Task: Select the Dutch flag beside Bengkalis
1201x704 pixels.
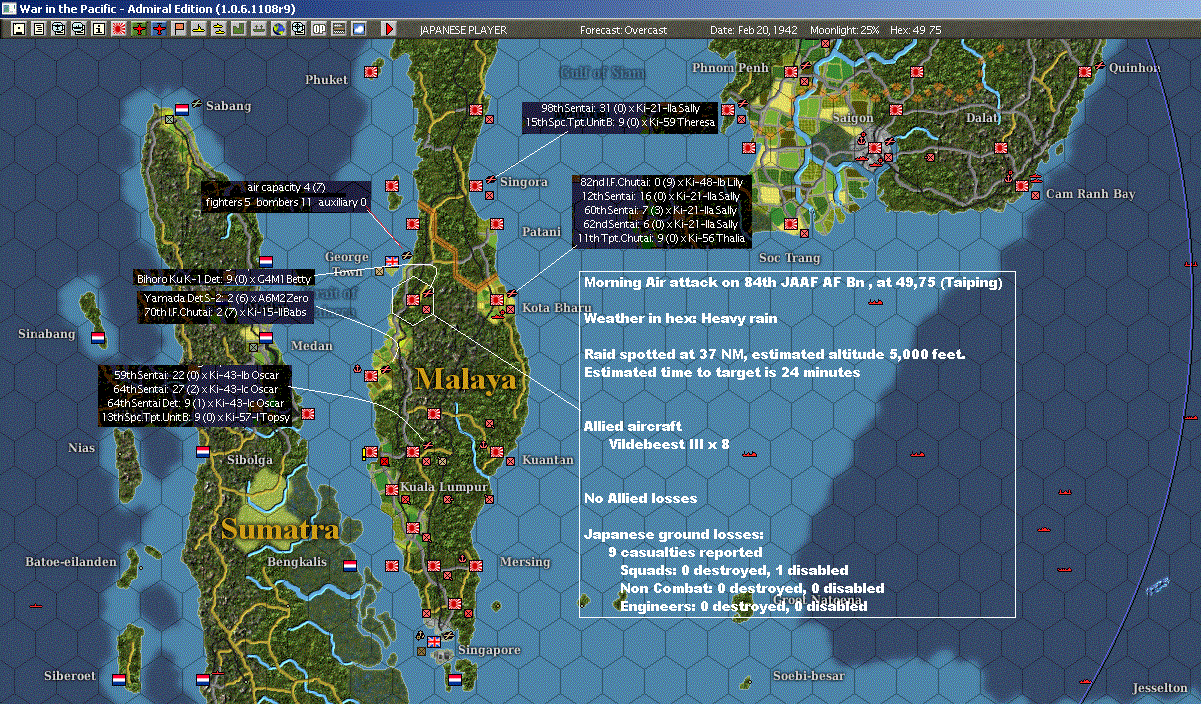Action: point(350,565)
